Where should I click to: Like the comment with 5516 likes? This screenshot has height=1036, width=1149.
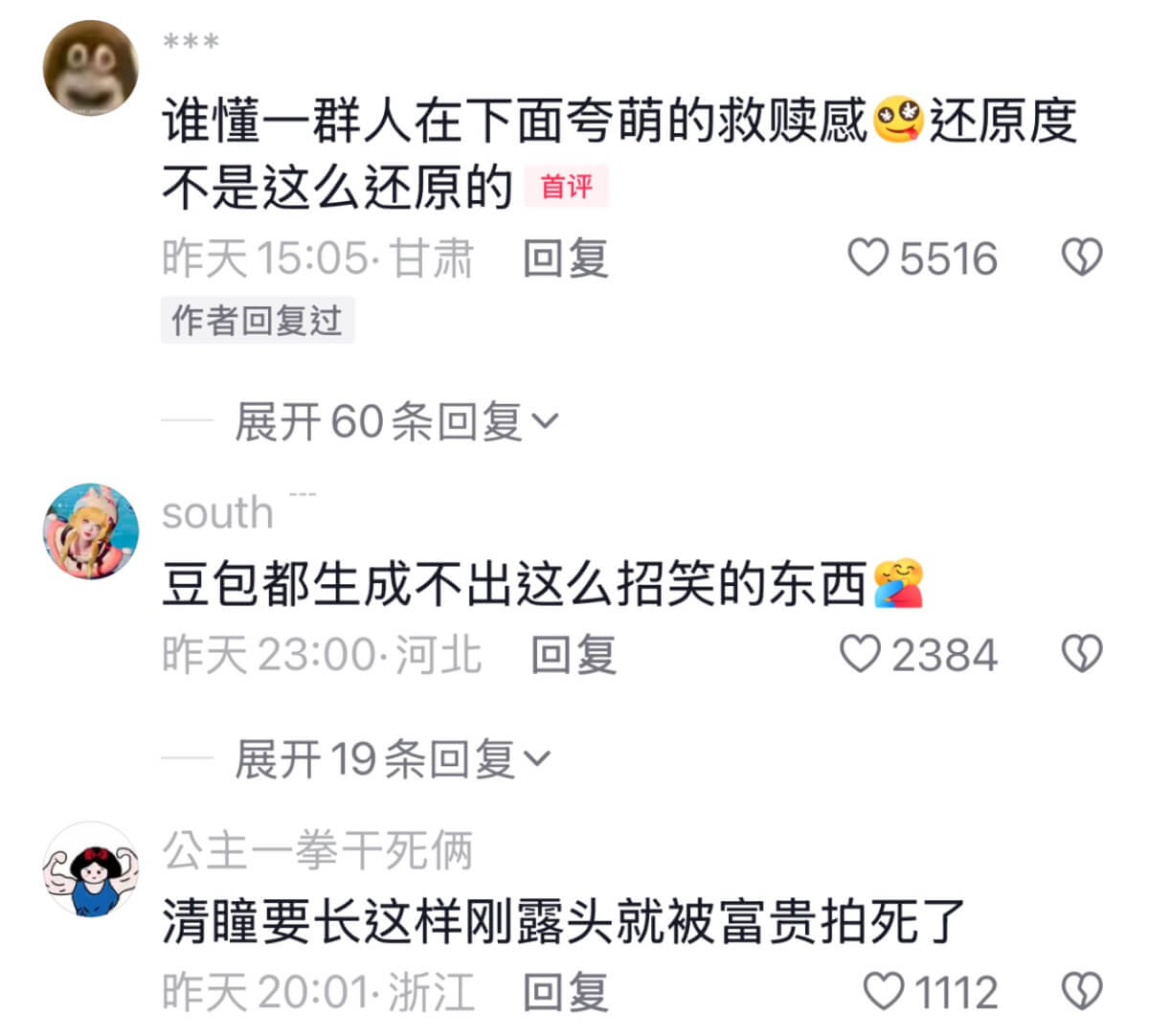point(869,259)
